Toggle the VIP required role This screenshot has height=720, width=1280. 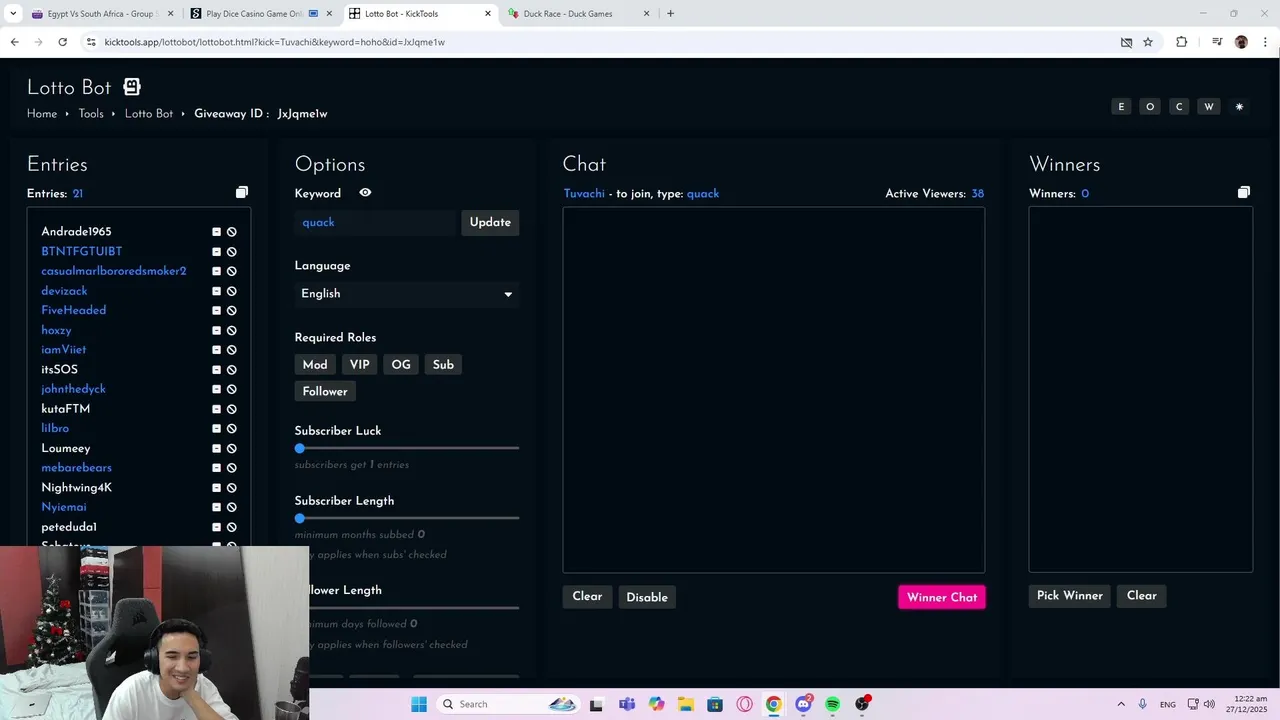tap(360, 365)
